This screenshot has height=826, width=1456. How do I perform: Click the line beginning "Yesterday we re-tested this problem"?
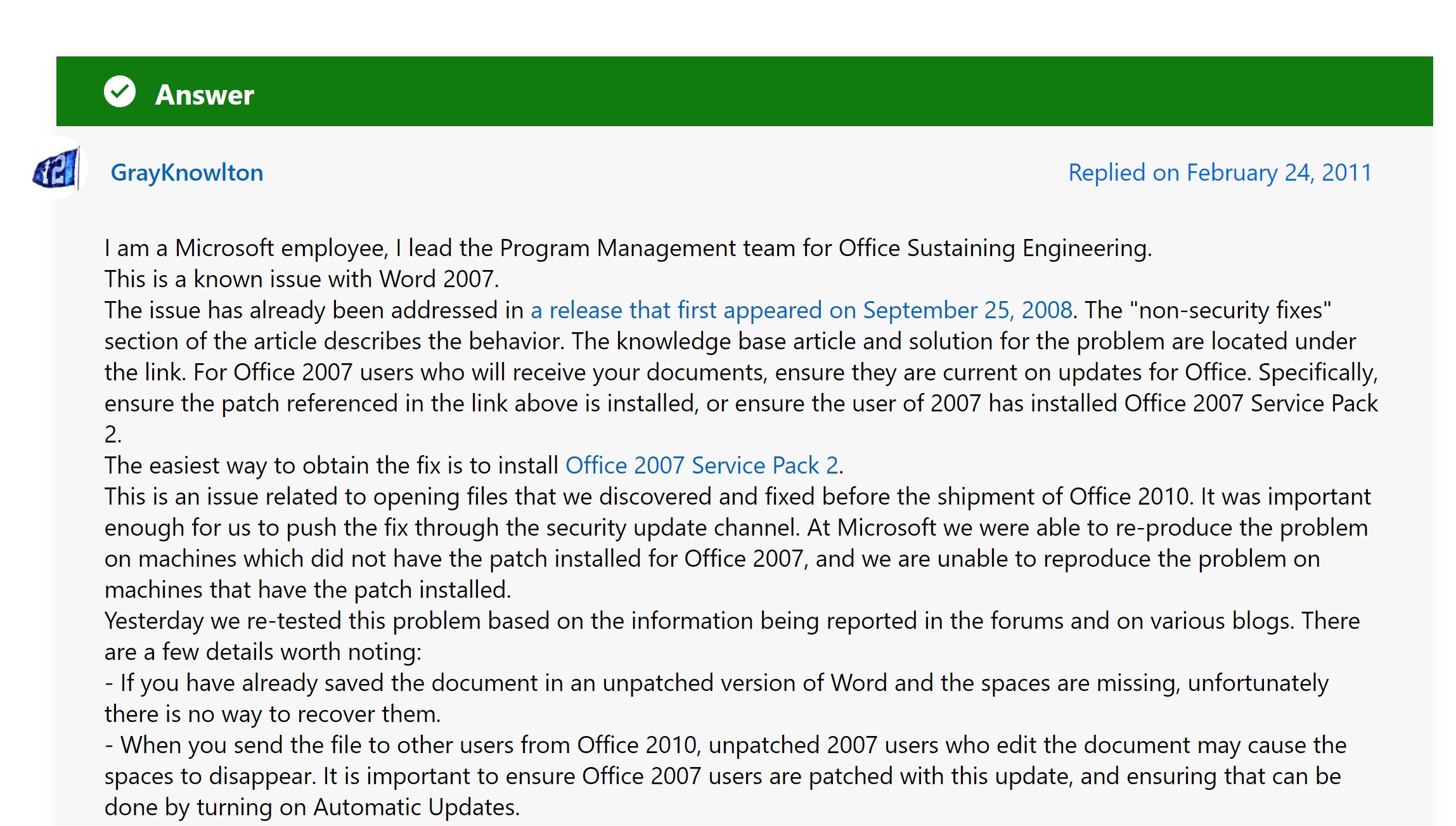pos(380,621)
